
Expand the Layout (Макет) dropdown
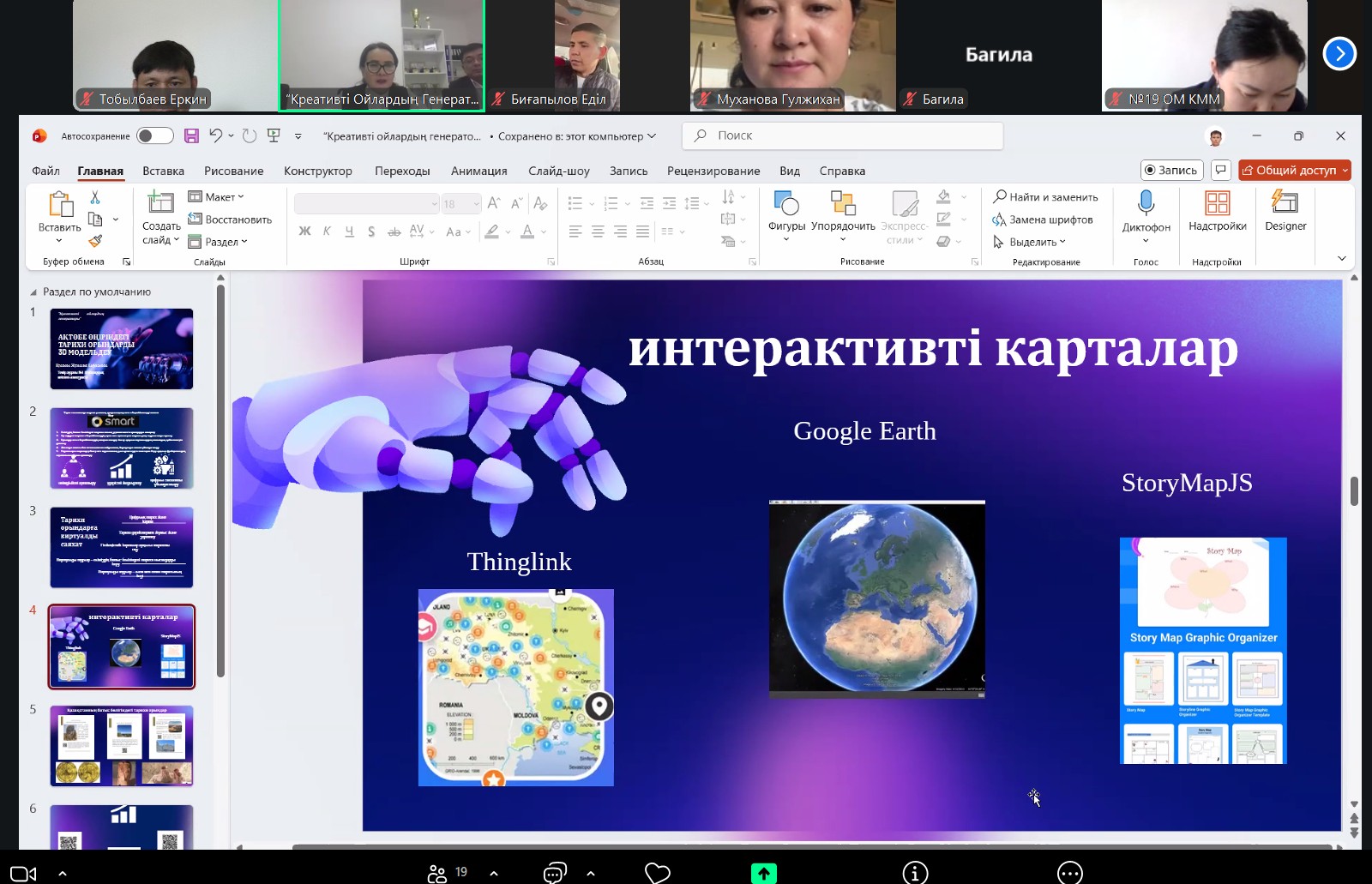coord(218,197)
